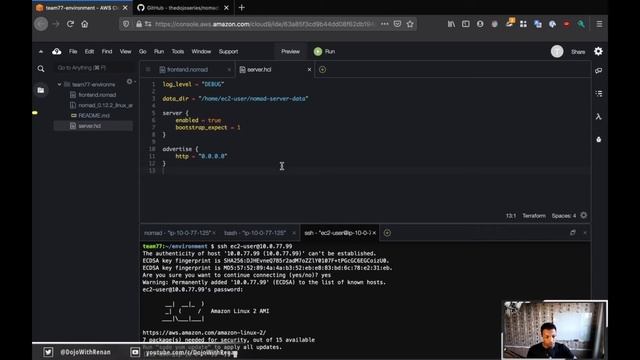The width and height of the screenshot is (640, 360).
Task: Click the Share button
Action: [x=578, y=52]
